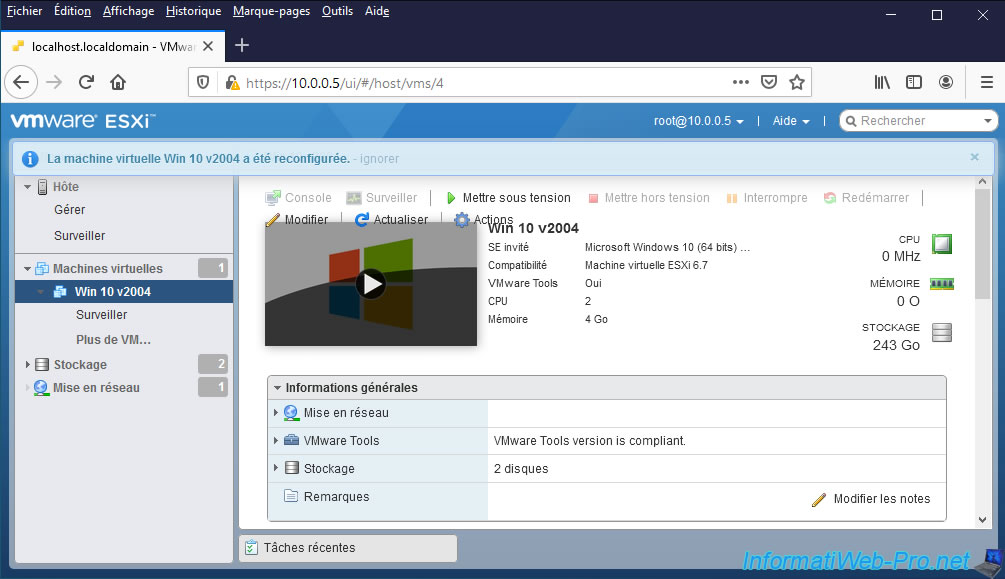Screen dimensions: 1005x579
Task: Collapse the Informations générales panel
Action: 276,387
